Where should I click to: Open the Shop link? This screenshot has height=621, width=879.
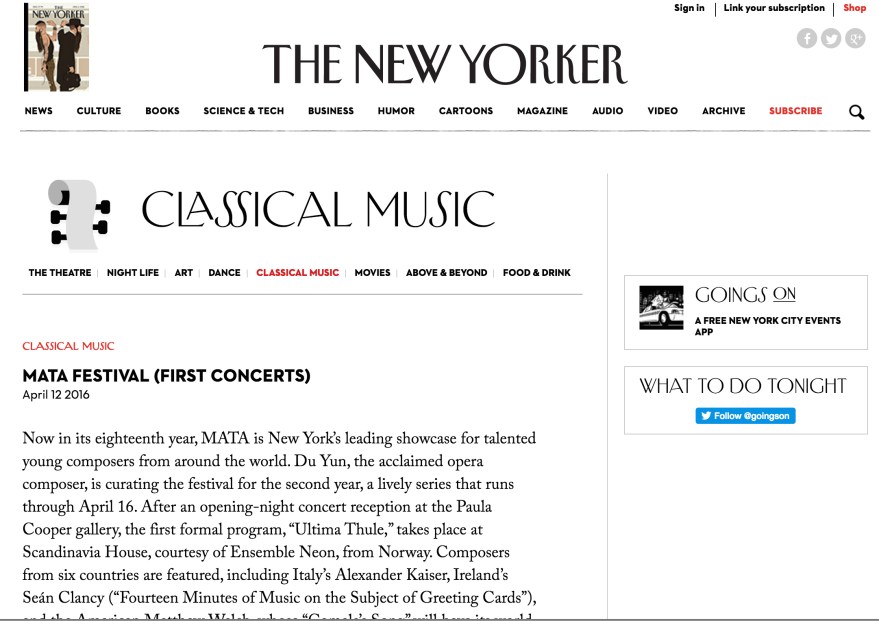coord(855,8)
